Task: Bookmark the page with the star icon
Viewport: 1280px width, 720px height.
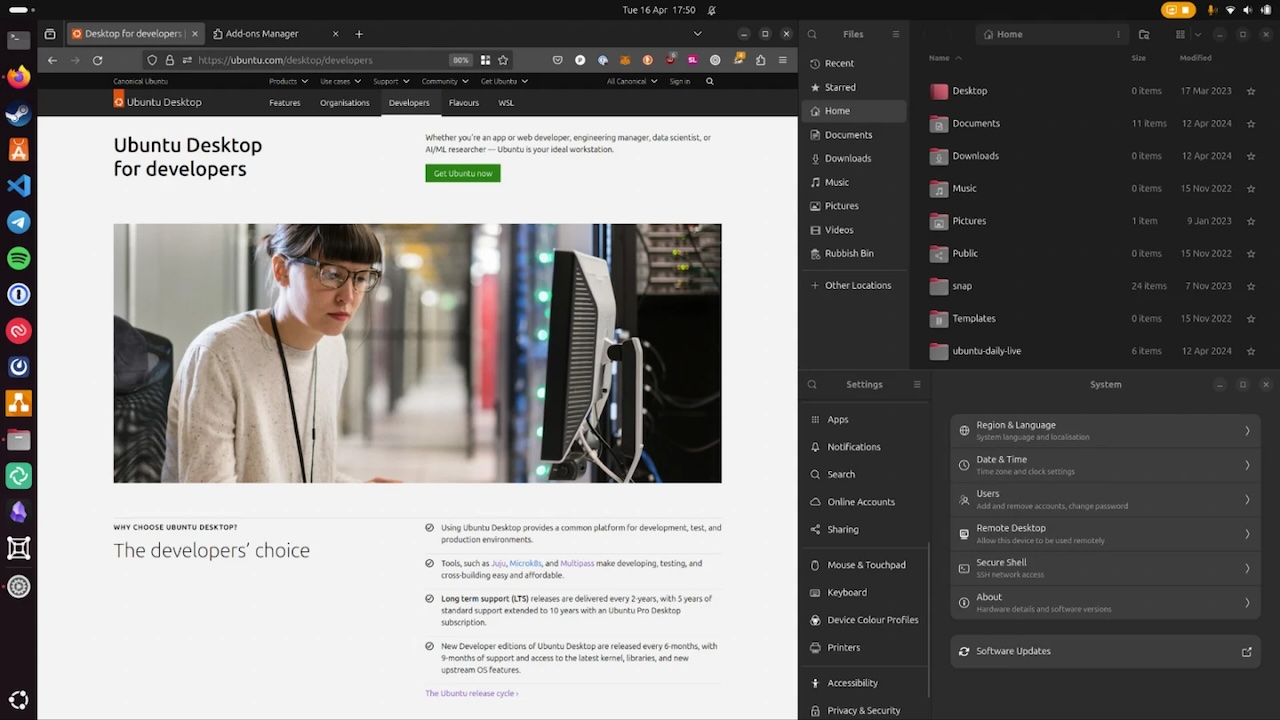Action: (503, 60)
